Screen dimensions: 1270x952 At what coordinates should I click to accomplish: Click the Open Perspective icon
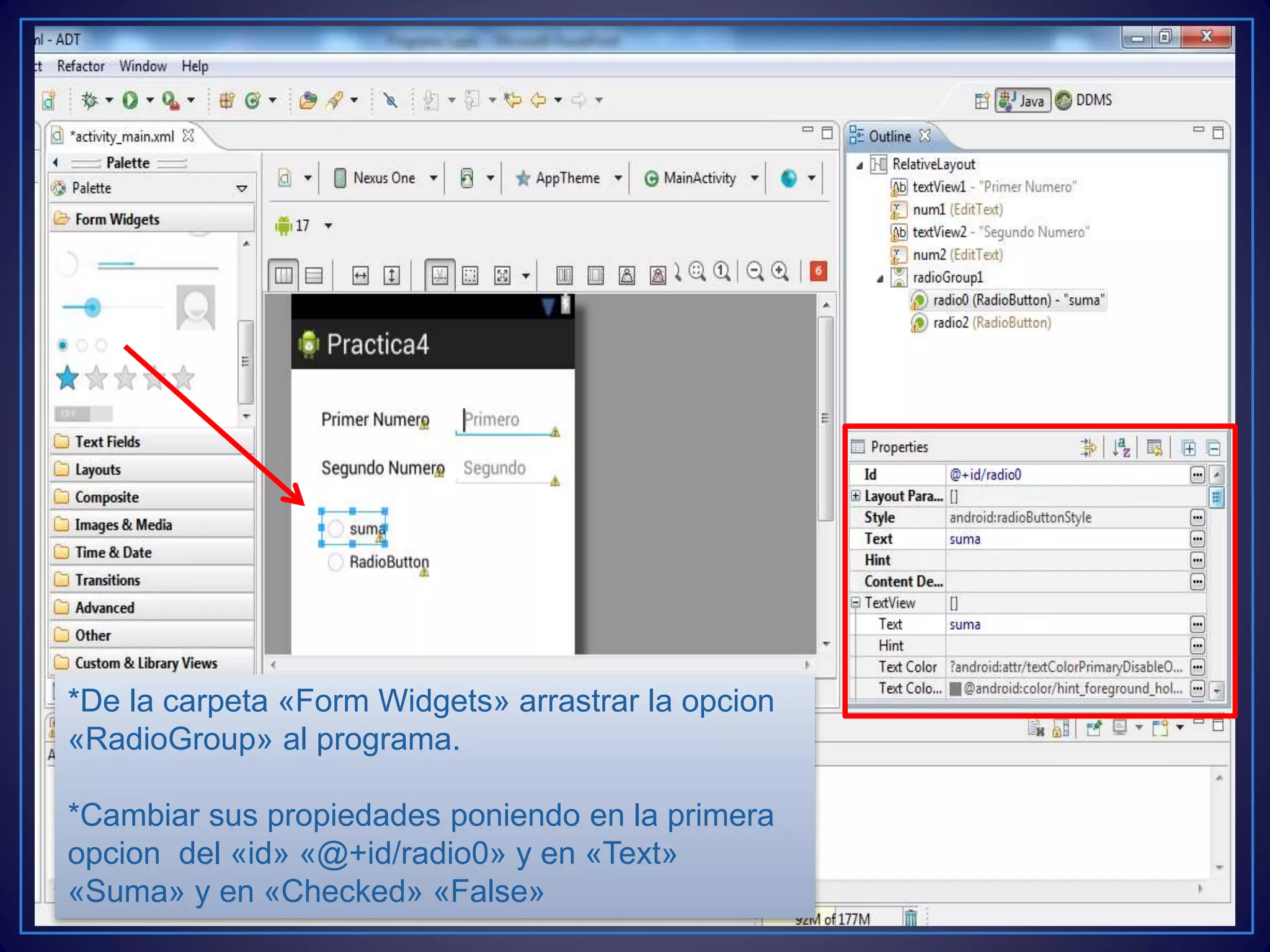(x=982, y=100)
